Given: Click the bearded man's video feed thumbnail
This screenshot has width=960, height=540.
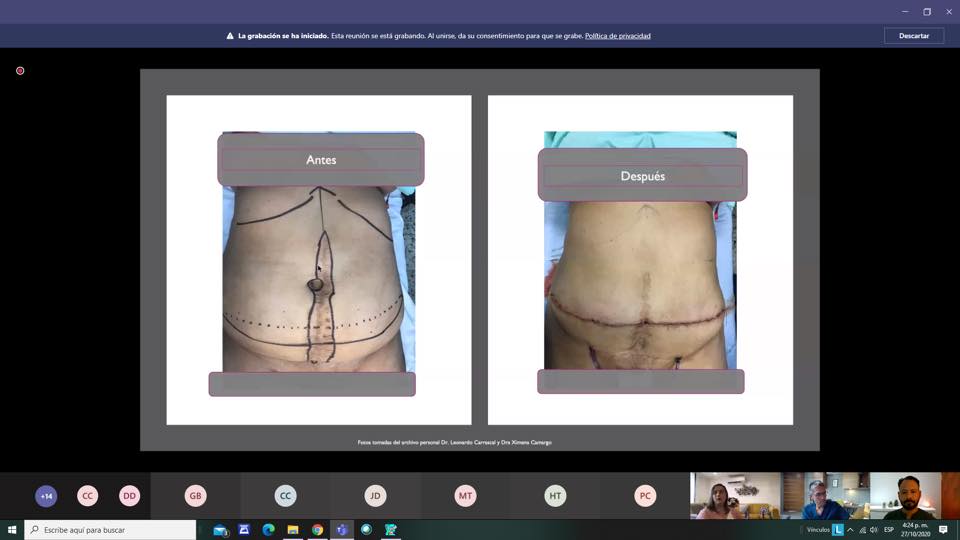Looking at the screenshot, I should point(915,495).
